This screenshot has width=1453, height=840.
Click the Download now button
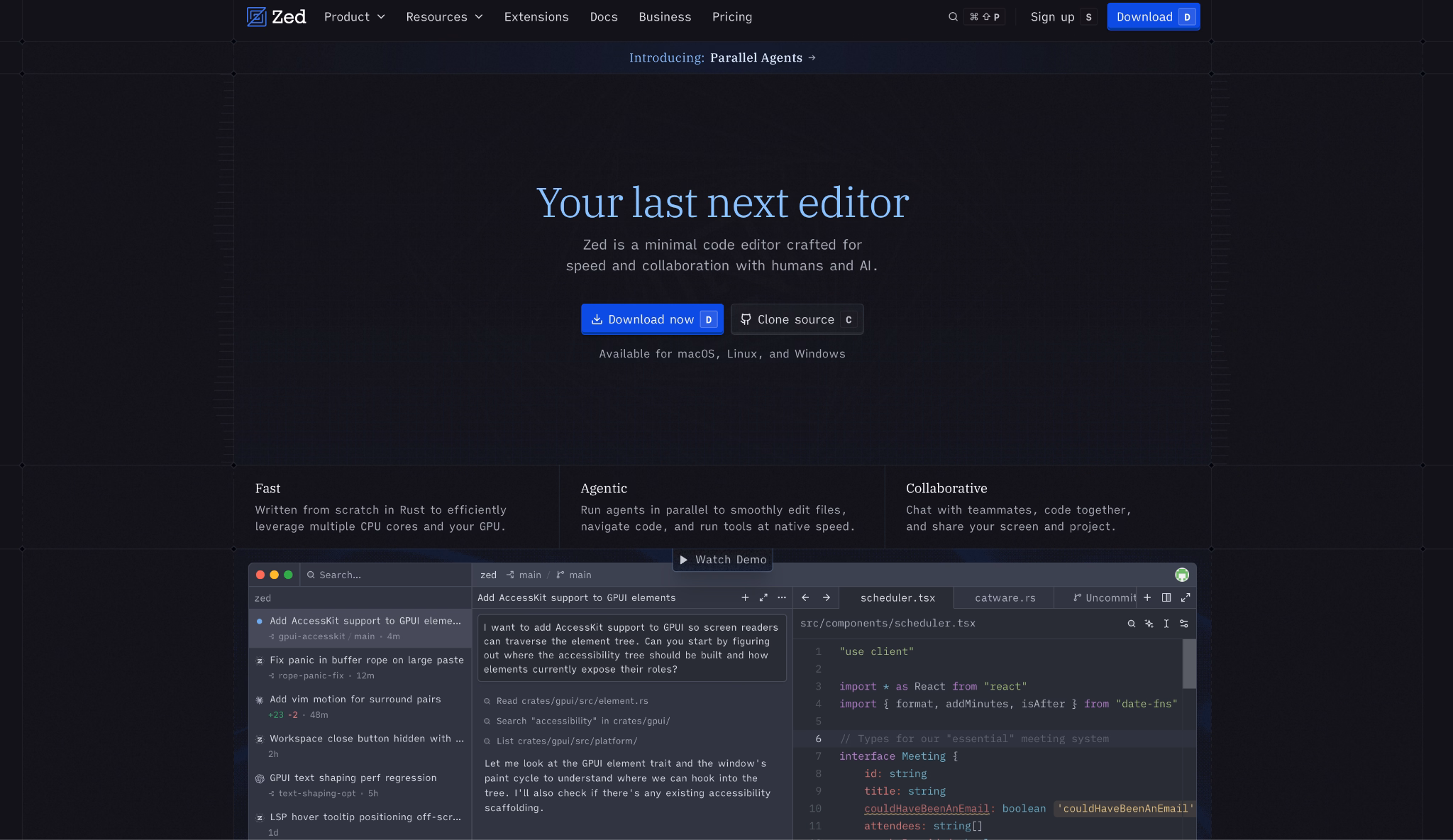pyautogui.click(x=652, y=319)
